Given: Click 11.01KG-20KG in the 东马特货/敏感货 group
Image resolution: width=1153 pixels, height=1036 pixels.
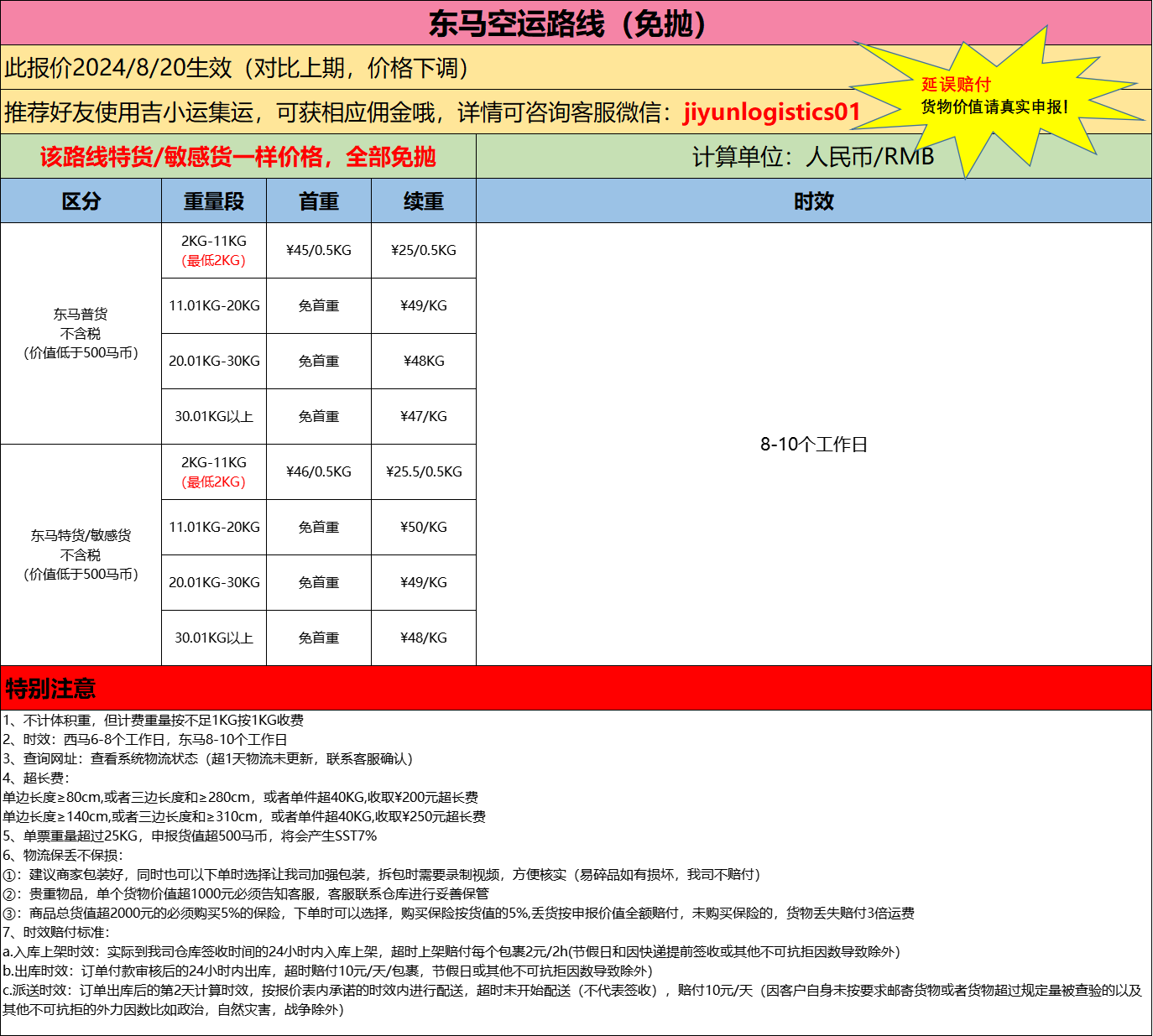Looking at the screenshot, I should [x=214, y=528].
